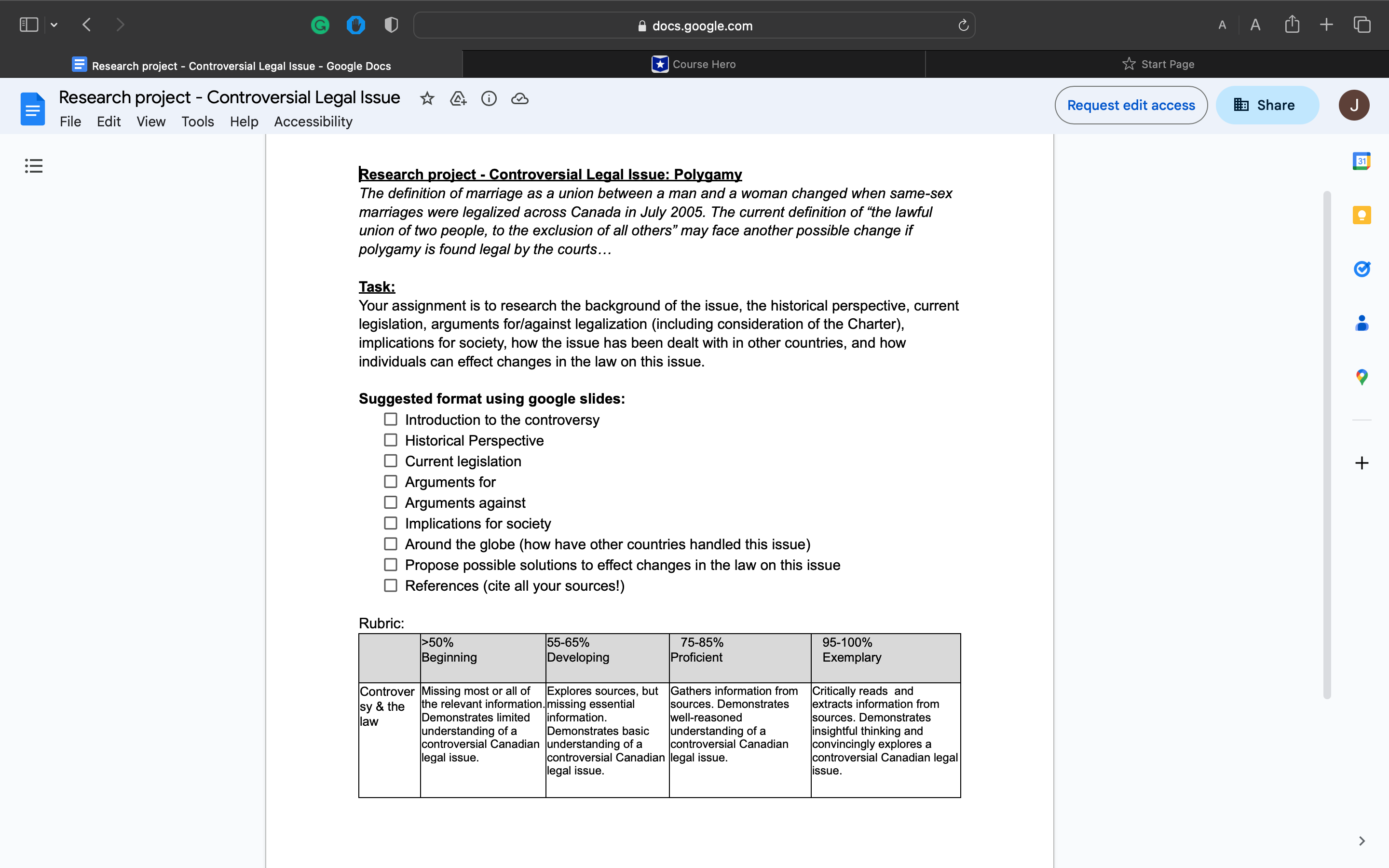Click Request edit access button
Screen dimensions: 1389x868
point(1130,105)
